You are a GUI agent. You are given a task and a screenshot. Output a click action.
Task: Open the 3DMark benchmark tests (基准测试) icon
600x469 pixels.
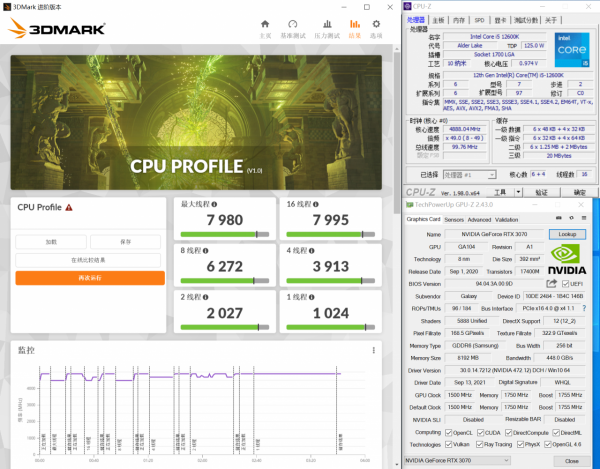tap(293, 24)
